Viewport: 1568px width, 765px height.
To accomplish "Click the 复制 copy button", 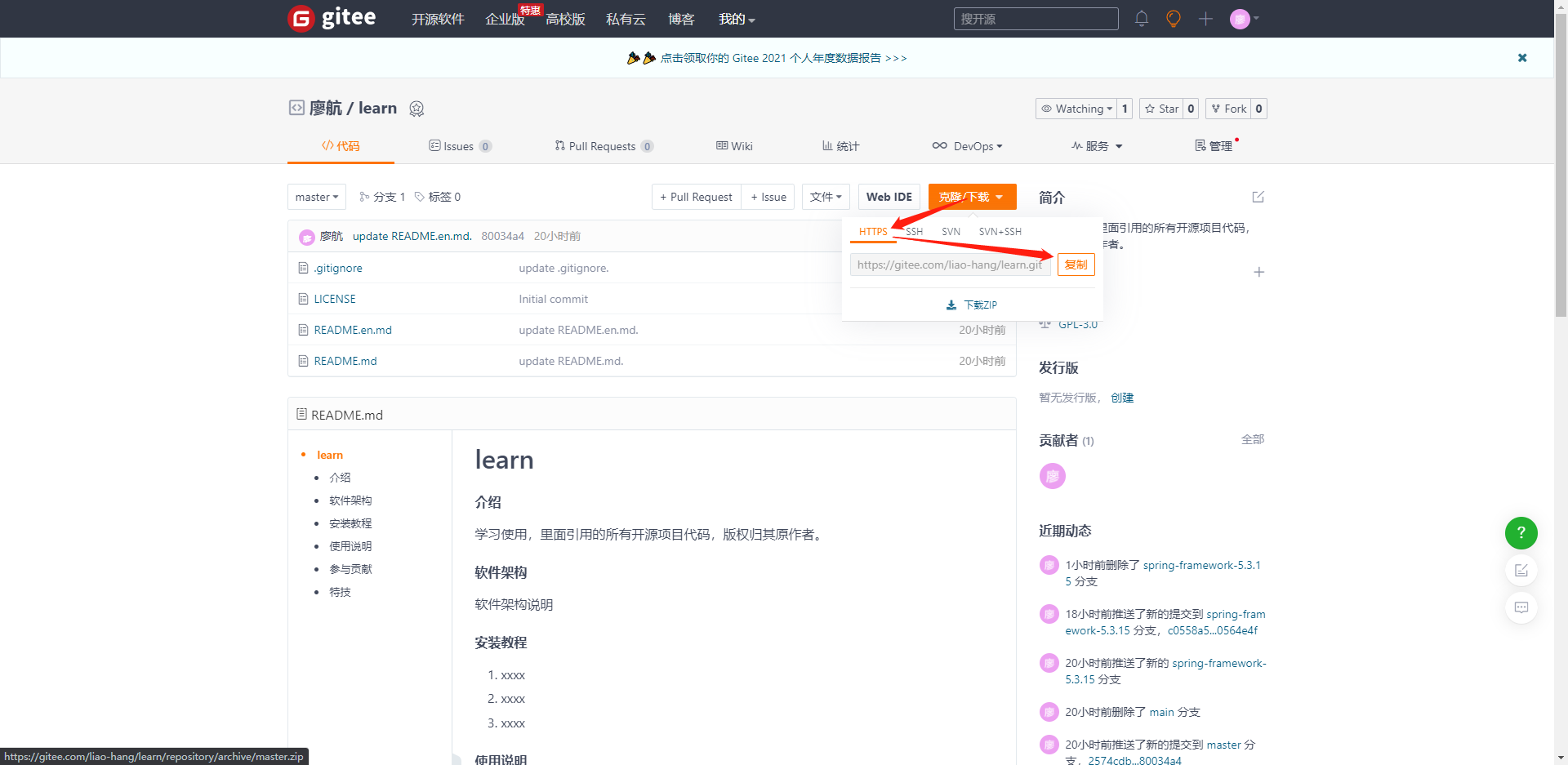I will [1076, 265].
